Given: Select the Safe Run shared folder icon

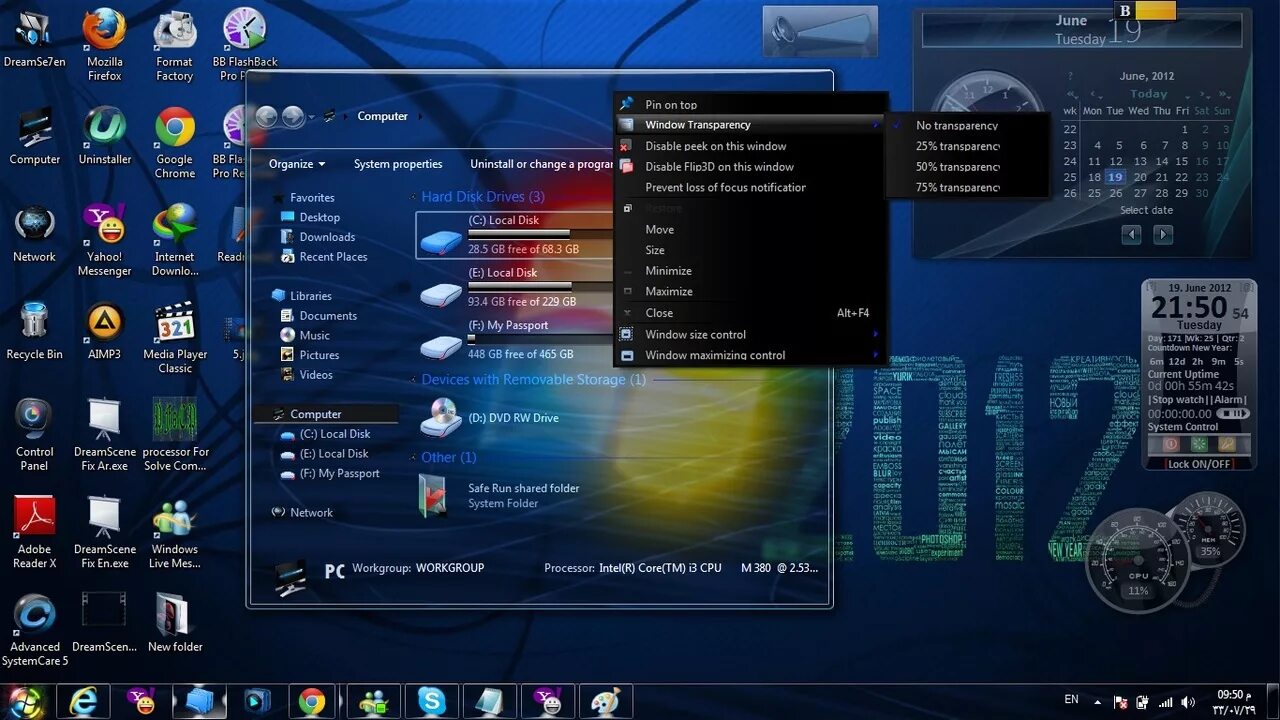Looking at the screenshot, I should click(x=434, y=495).
